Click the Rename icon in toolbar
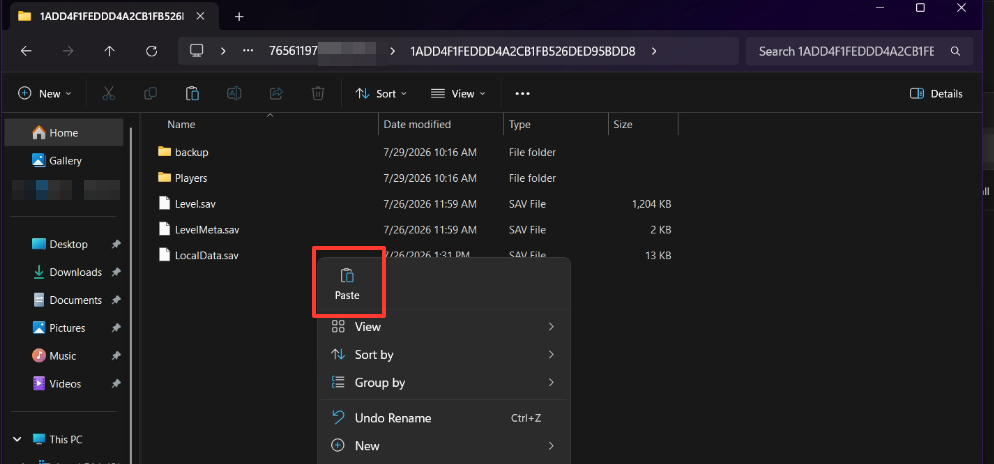The height and width of the screenshot is (464, 994). [x=234, y=93]
